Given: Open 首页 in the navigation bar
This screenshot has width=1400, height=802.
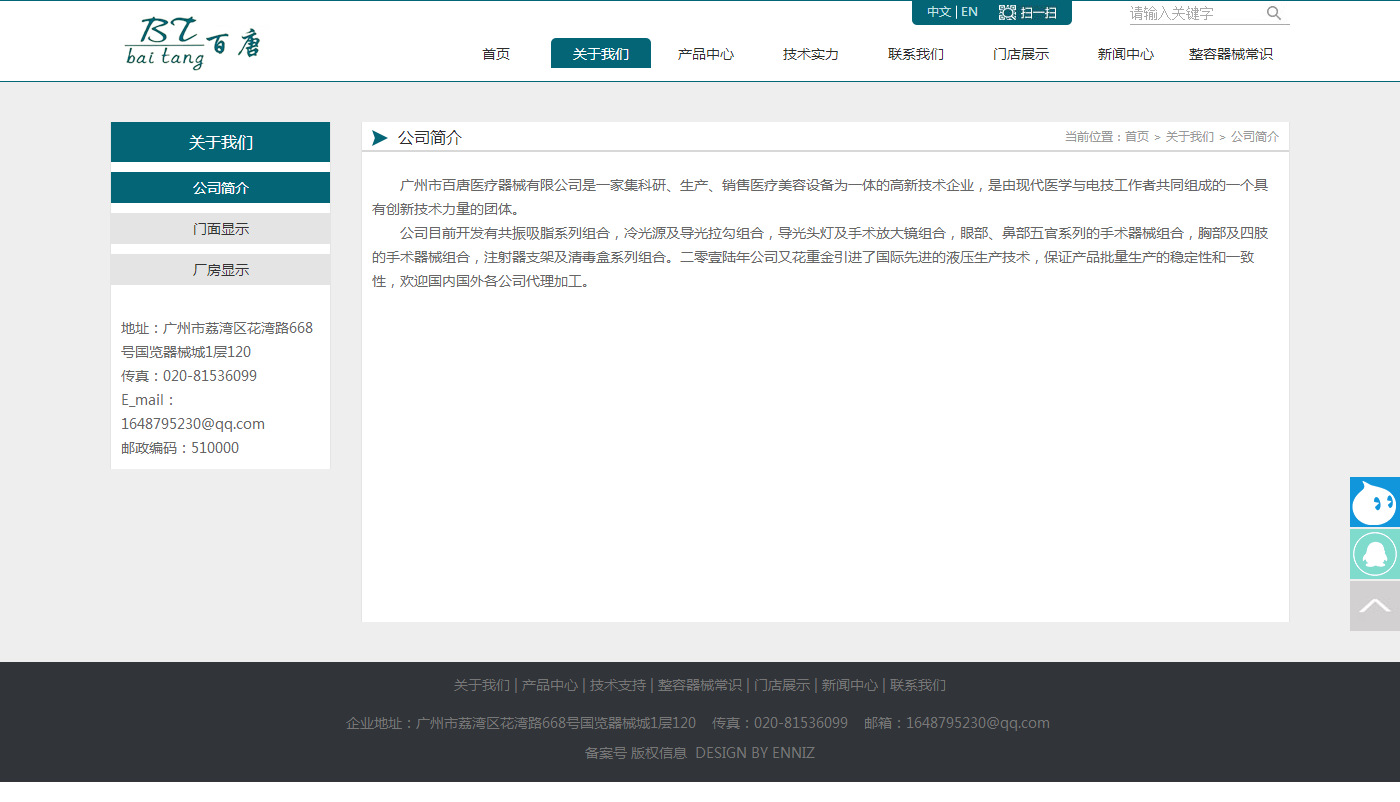Looking at the screenshot, I should tap(496, 54).
